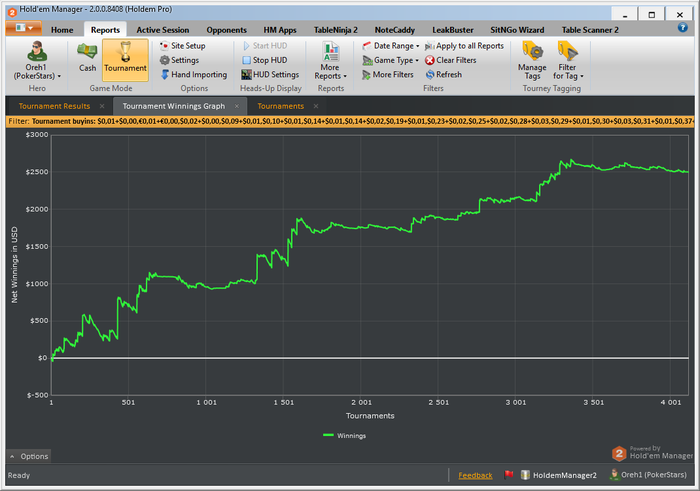700x491 pixels.
Task: Open the SitNGo Wizard tab
Action: point(517,30)
